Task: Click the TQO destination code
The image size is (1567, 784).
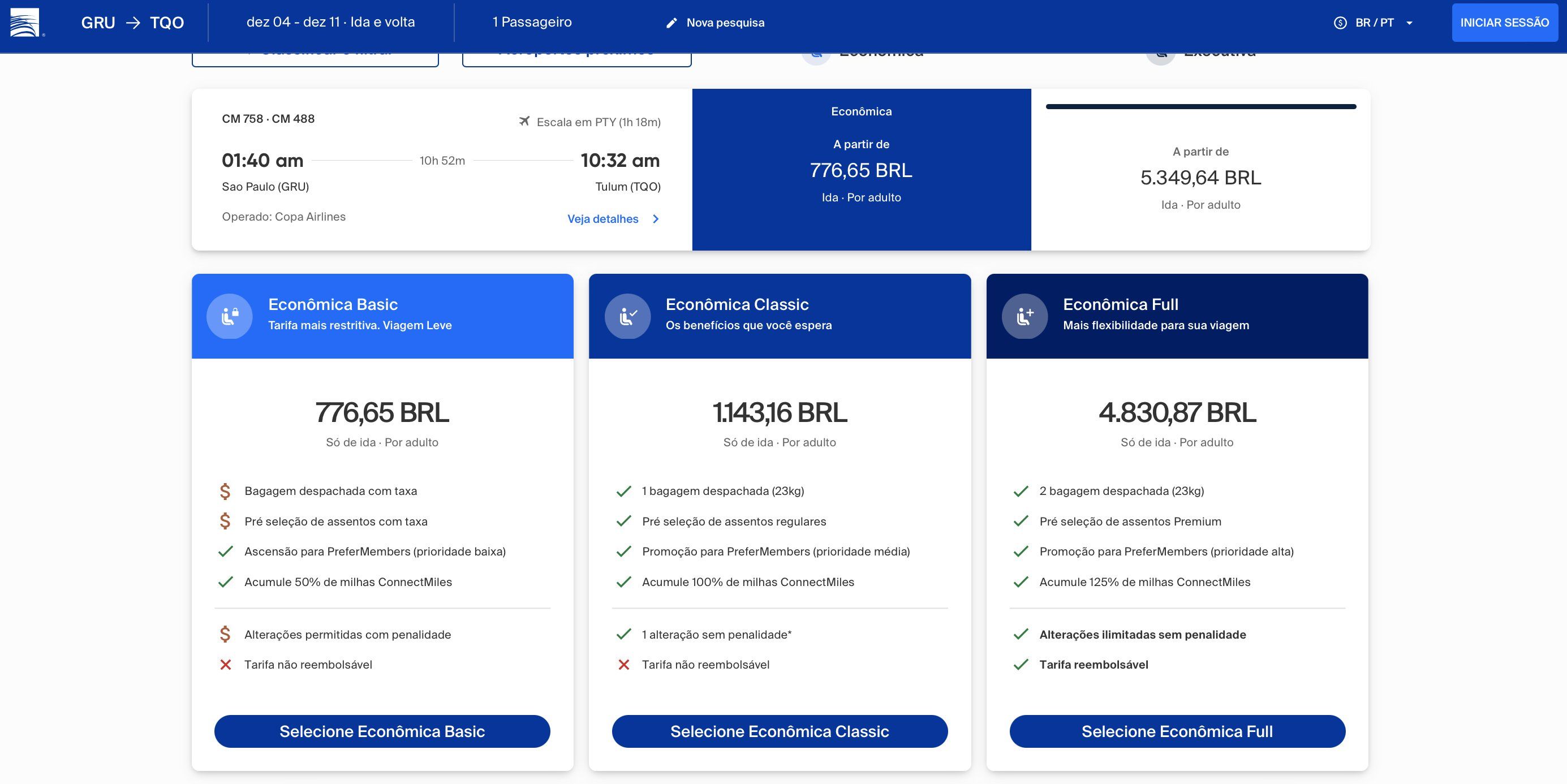Action: [x=167, y=23]
